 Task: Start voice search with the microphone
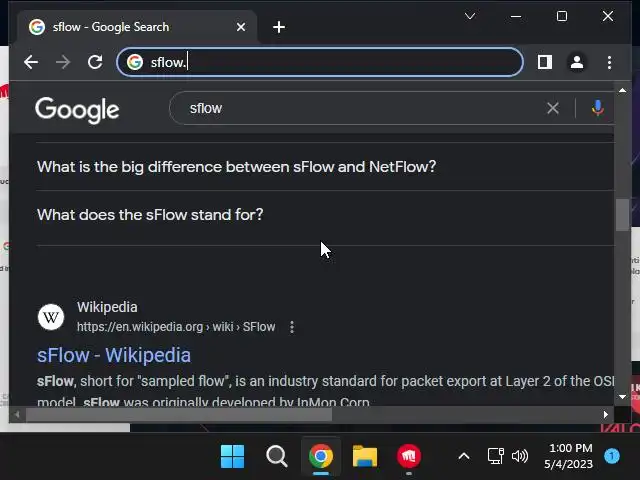click(598, 108)
